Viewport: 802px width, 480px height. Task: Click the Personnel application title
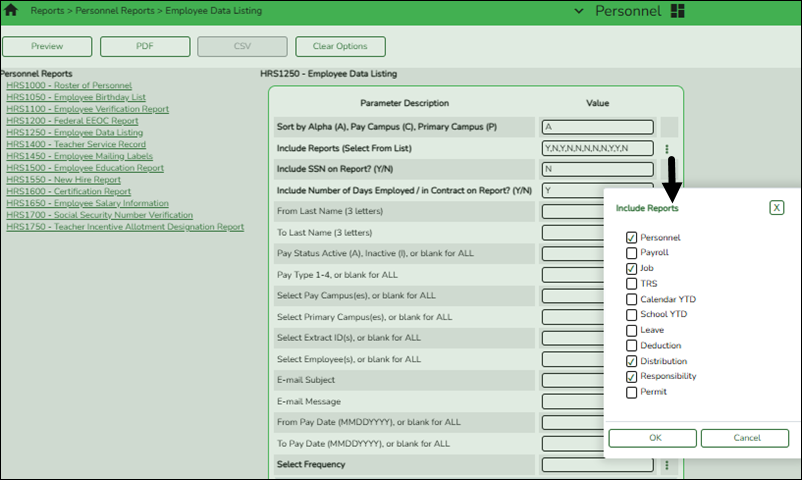point(628,11)
